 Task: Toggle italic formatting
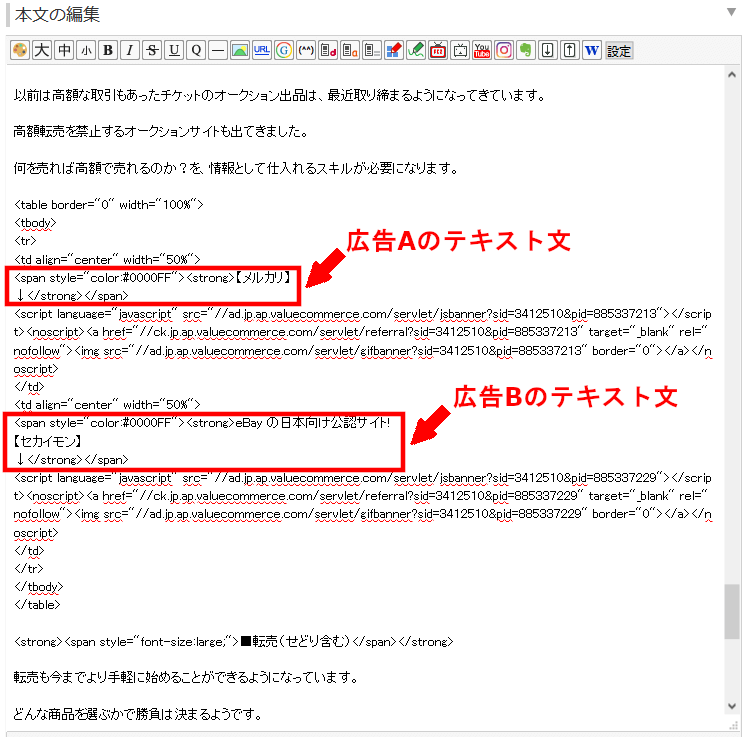click(x=130, y=50)
